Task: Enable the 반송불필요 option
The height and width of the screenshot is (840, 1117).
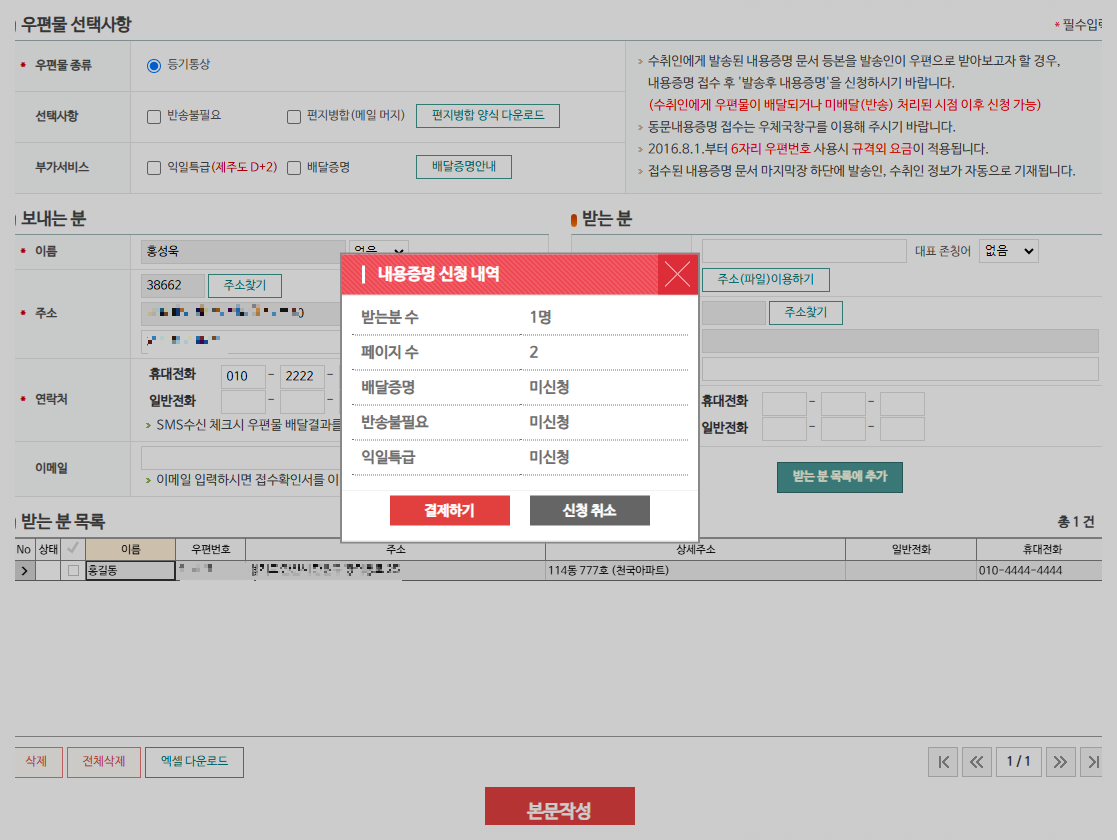Action: [x=156, y=115]
